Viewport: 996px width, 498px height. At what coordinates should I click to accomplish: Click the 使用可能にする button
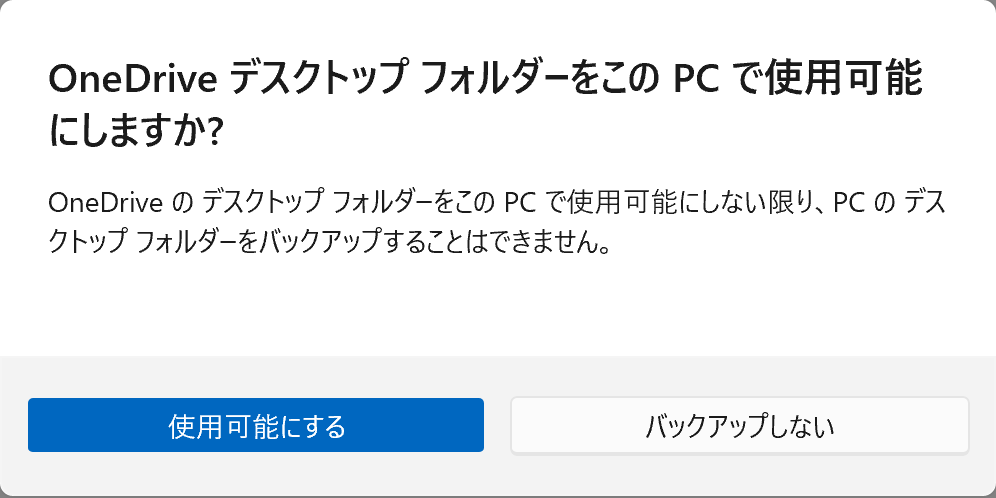[256, 425]
